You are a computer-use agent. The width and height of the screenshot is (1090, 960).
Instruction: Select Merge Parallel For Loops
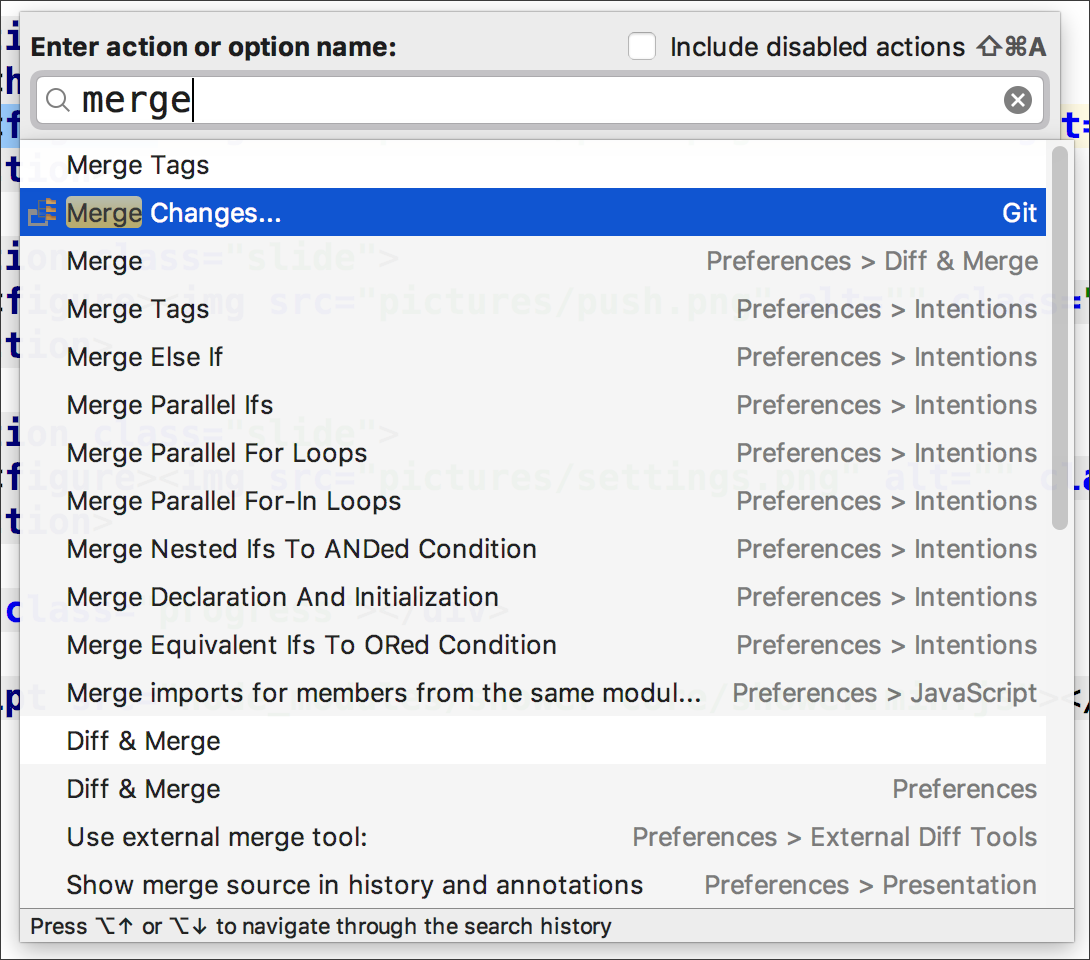pos(532,453)
